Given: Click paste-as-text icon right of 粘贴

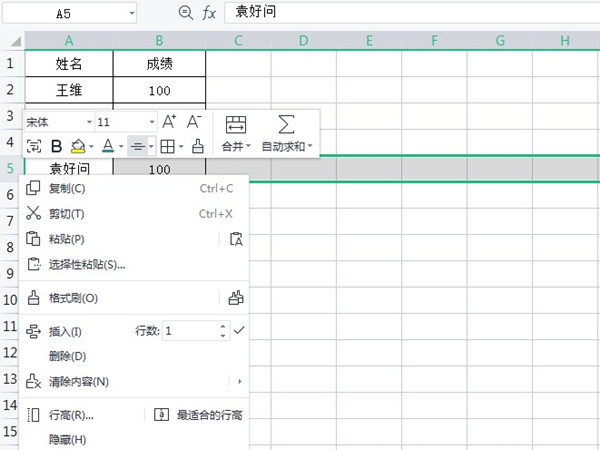Looking at the screenshot, I should [236, 239].
